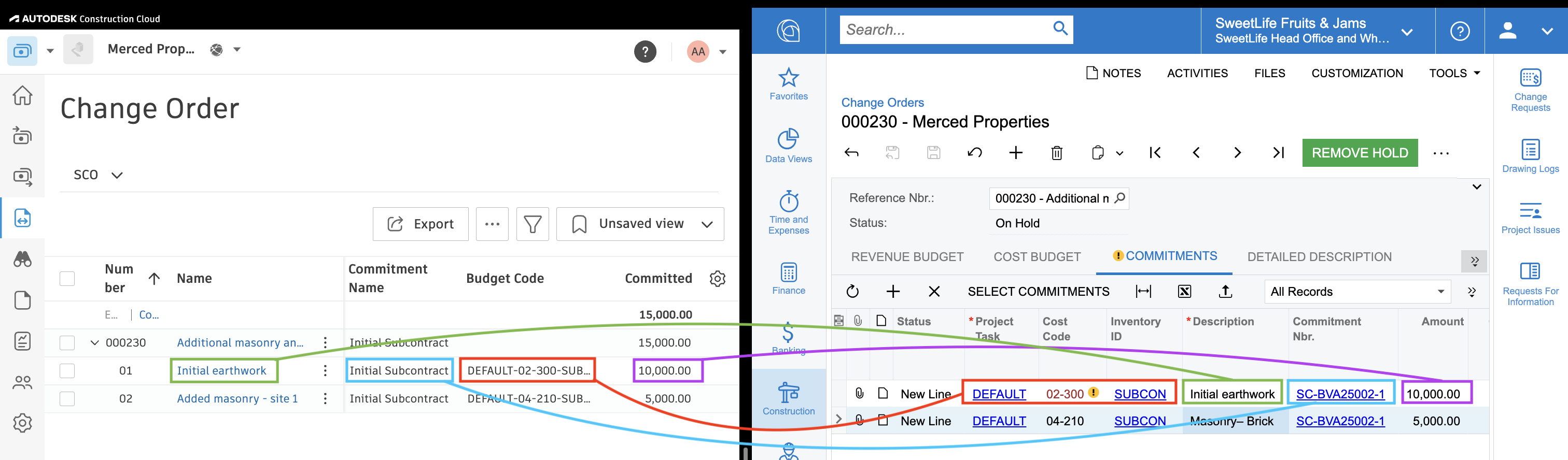Open Finance module
This screenshot has width=1568, height=460.
pos(789,279)
